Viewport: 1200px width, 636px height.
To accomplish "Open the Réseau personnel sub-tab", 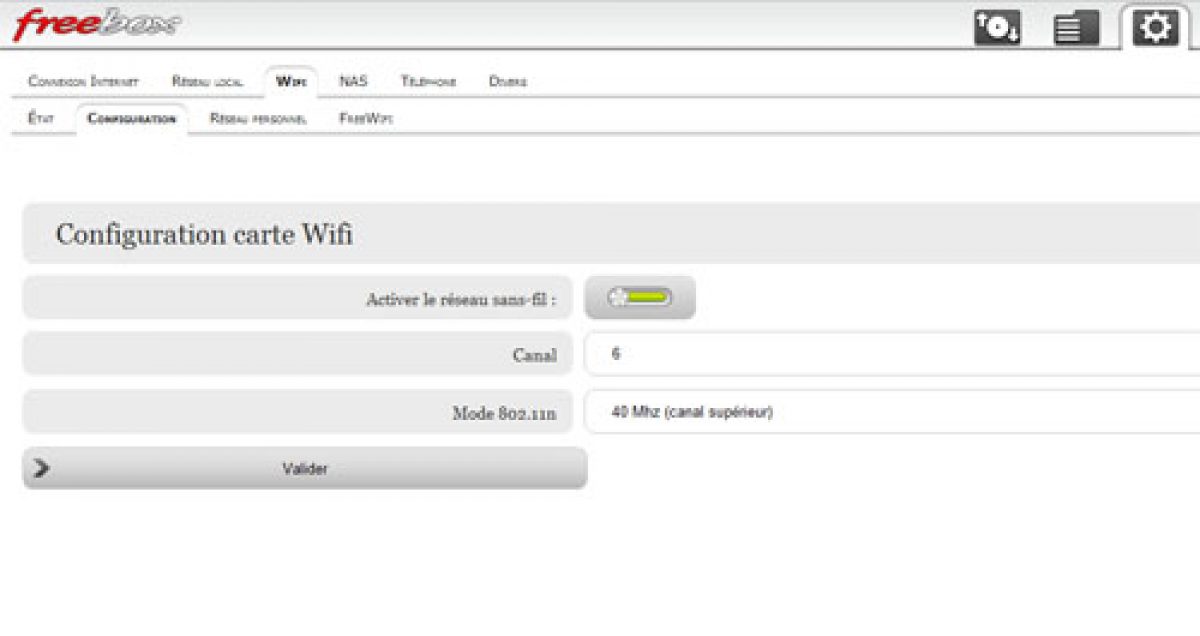I will (x=258, y=119).
